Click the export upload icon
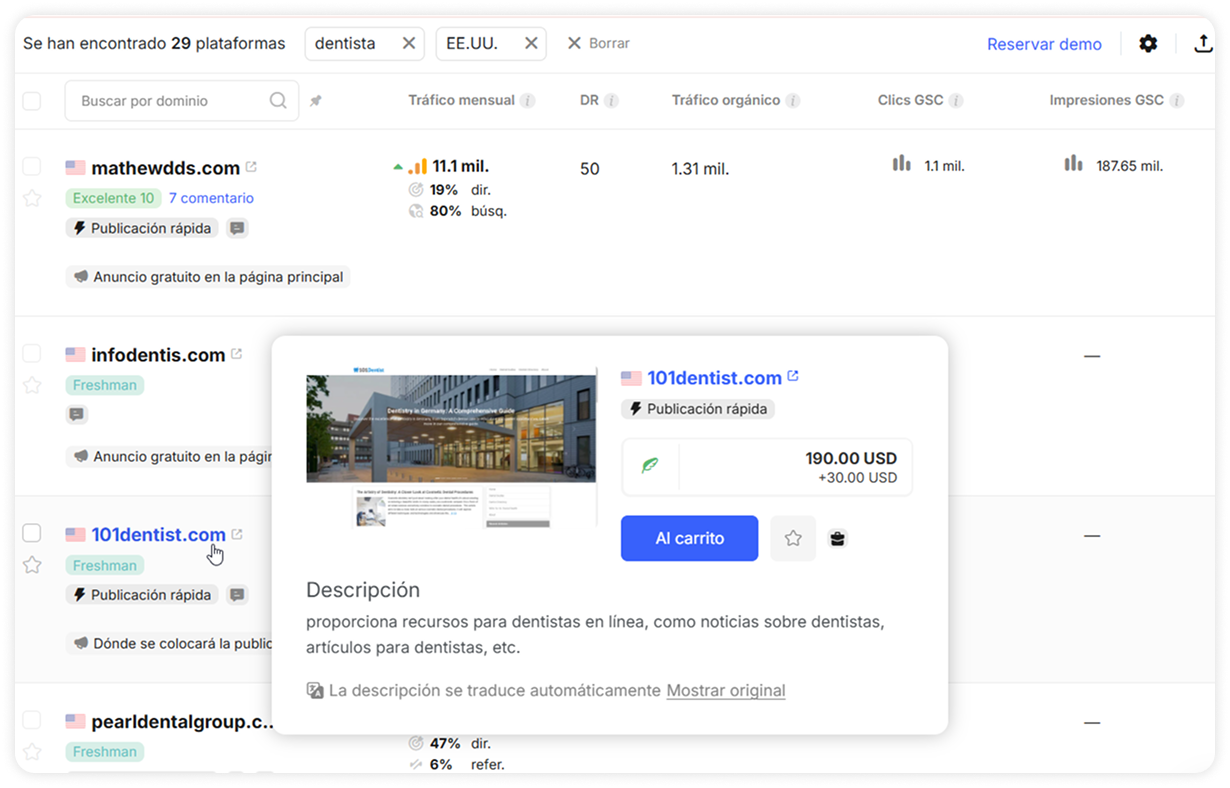1230x788 pixels. pos(1202,44)
